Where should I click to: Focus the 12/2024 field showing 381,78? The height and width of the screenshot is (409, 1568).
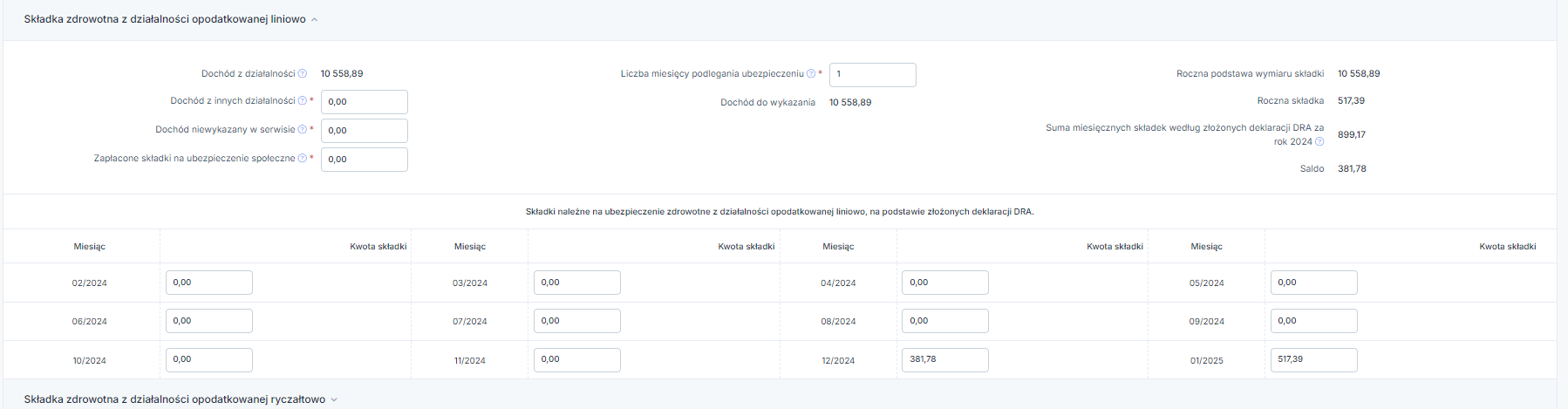945,360
